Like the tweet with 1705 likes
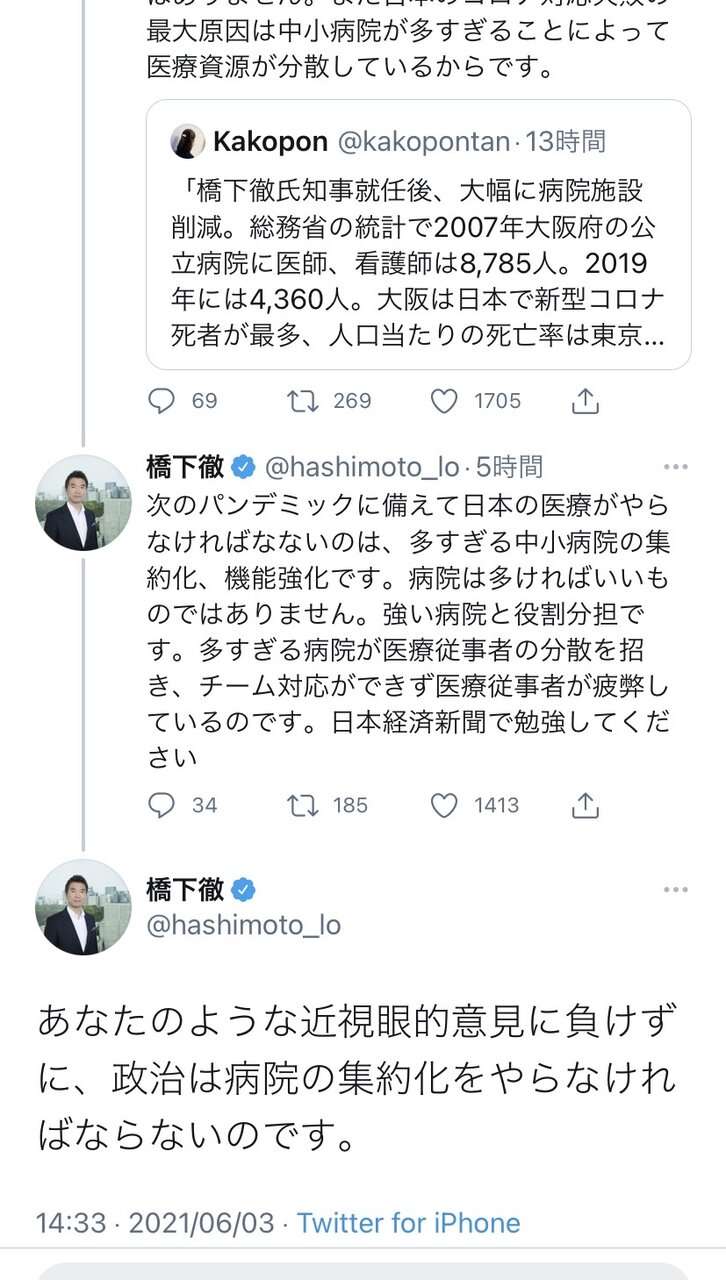The width and height of the screenshot is (726, 1280). [444, 401]
